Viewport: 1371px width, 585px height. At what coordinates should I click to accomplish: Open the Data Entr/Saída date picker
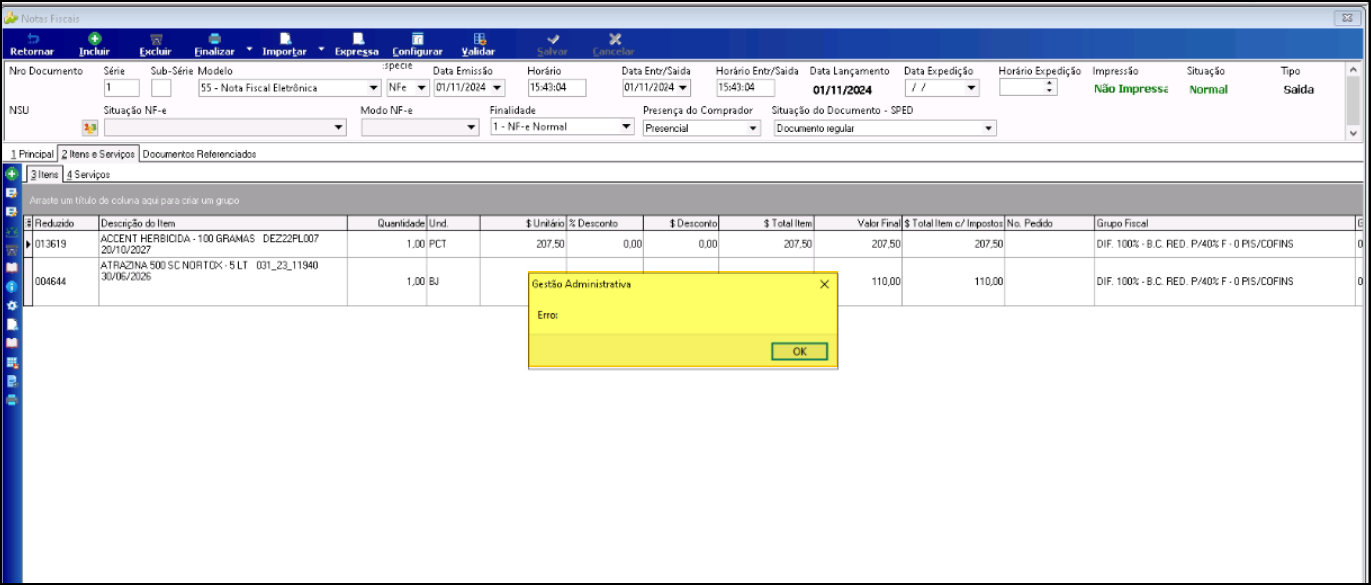[684, 88]
